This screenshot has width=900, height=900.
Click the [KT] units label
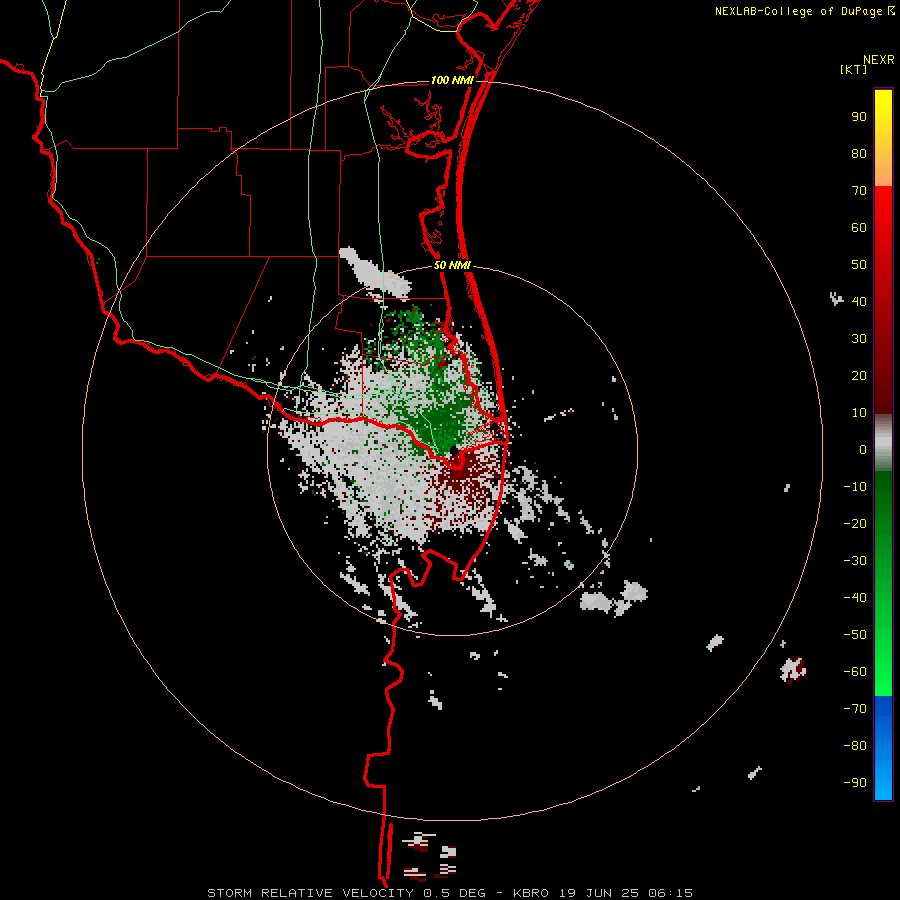click(x=854, y=69)
